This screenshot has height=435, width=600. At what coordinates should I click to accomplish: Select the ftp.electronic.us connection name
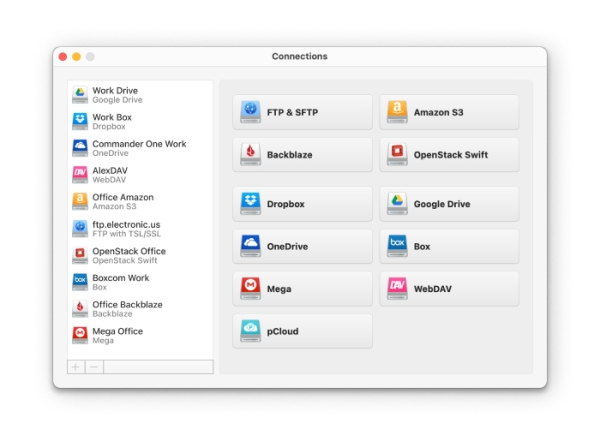click(126, 225)
